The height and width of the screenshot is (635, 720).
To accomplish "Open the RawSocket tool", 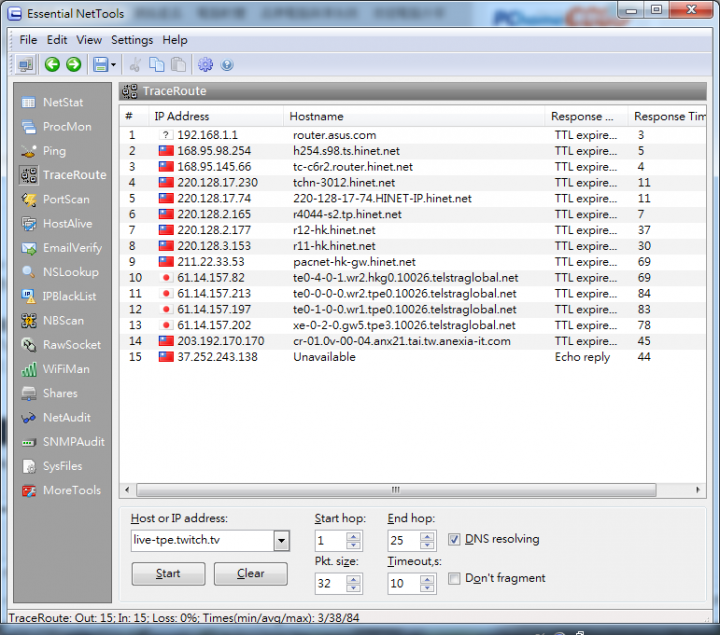I will 62,345.
